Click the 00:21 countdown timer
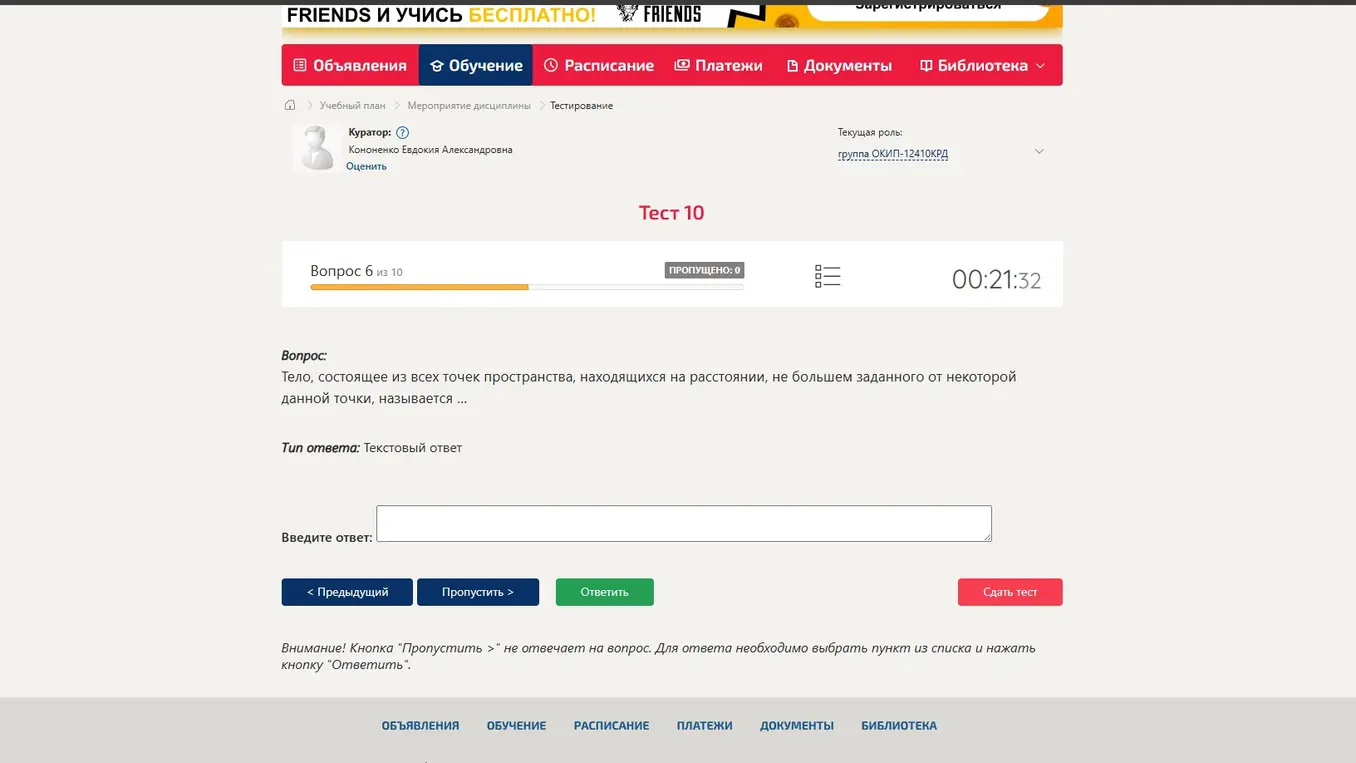The width and height of the screenshot is (1356, 763). pos(996,279)
